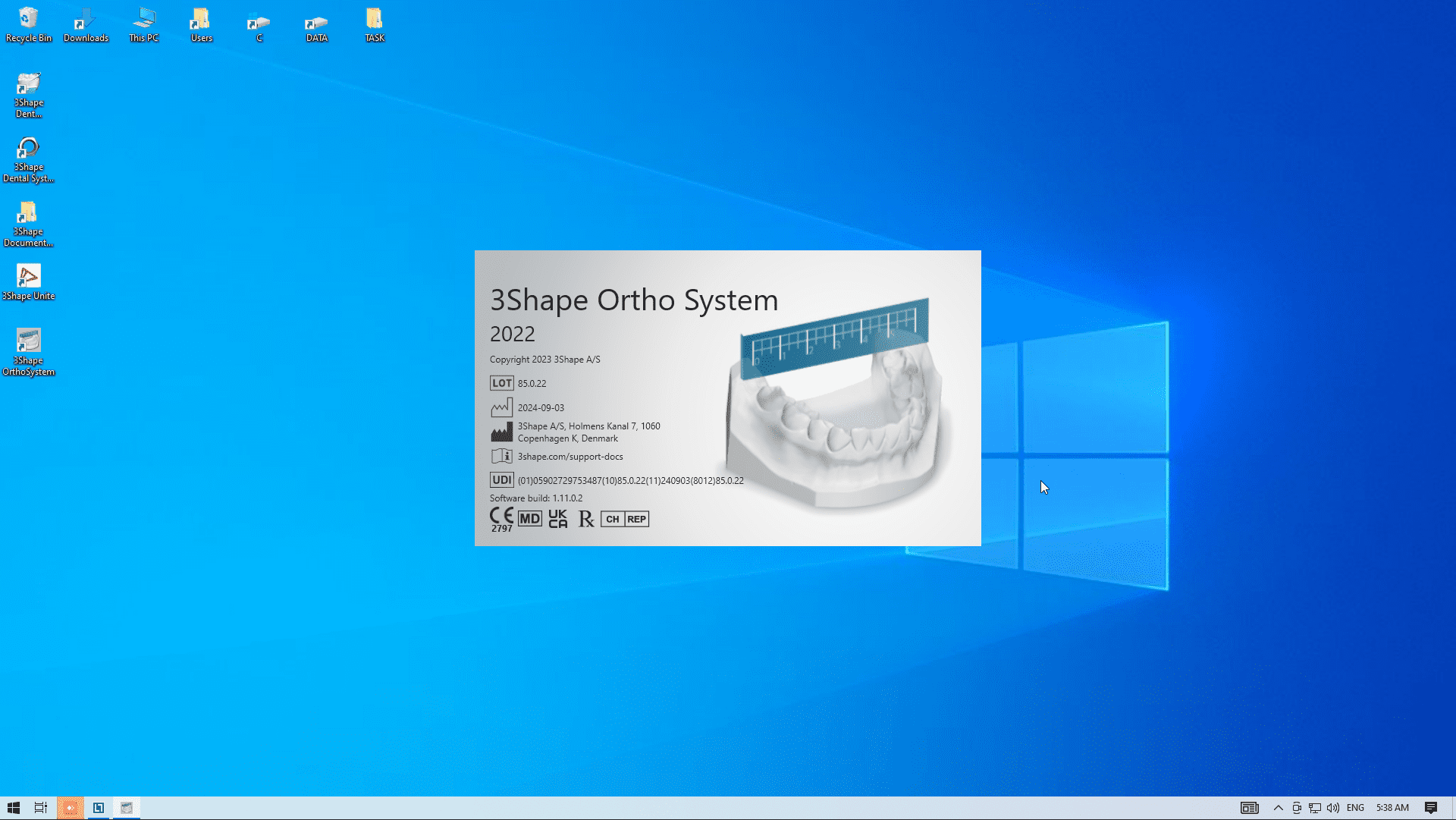Click the Windows Start button
Image resolution: width=1456 pixels, height=820 pixels.
13,808
